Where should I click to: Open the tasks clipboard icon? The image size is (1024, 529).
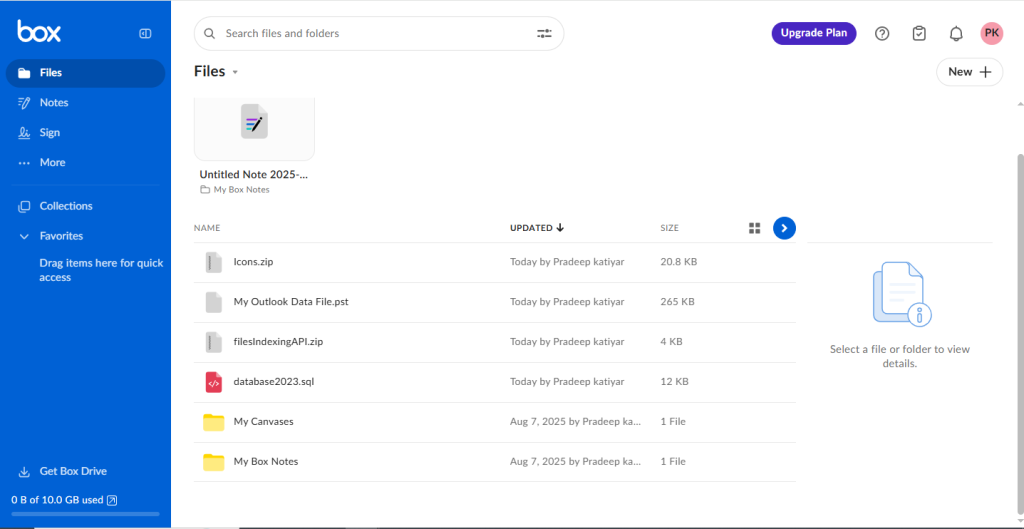click(919, 33)
